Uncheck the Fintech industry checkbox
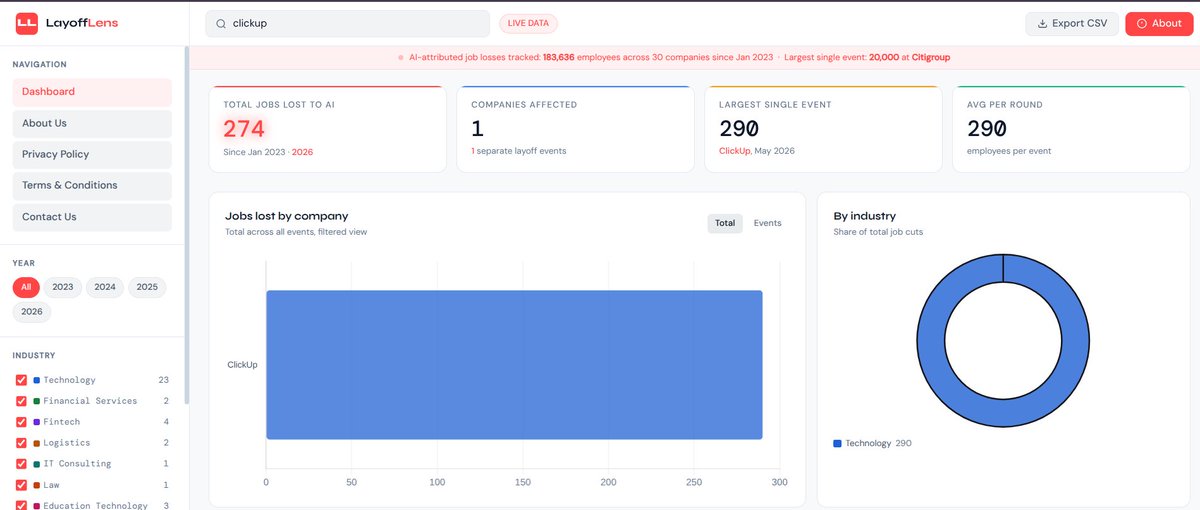Viewport: 1200px width, 510px height. pyautogui.click(x=22, y=422)
